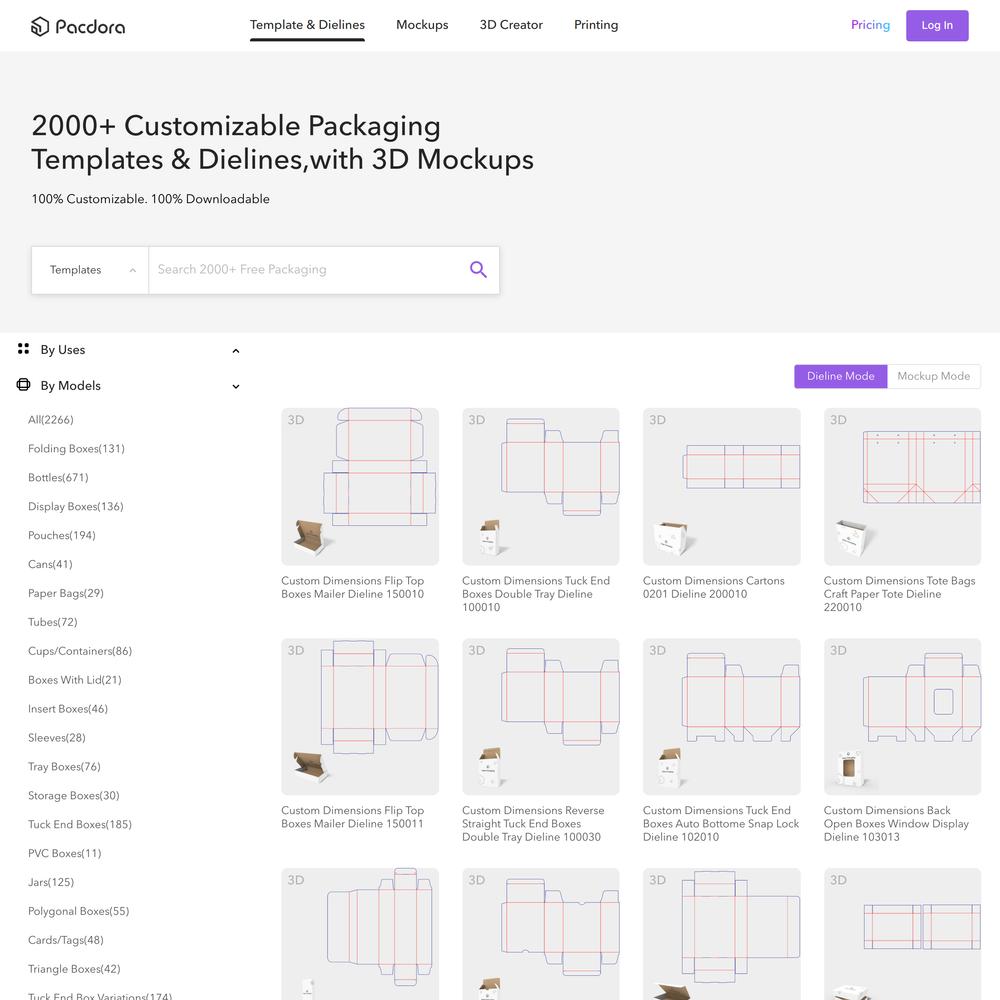
Task: Click mockup preview on Back Open Boxes Window card
Action: tap(851, 767)
